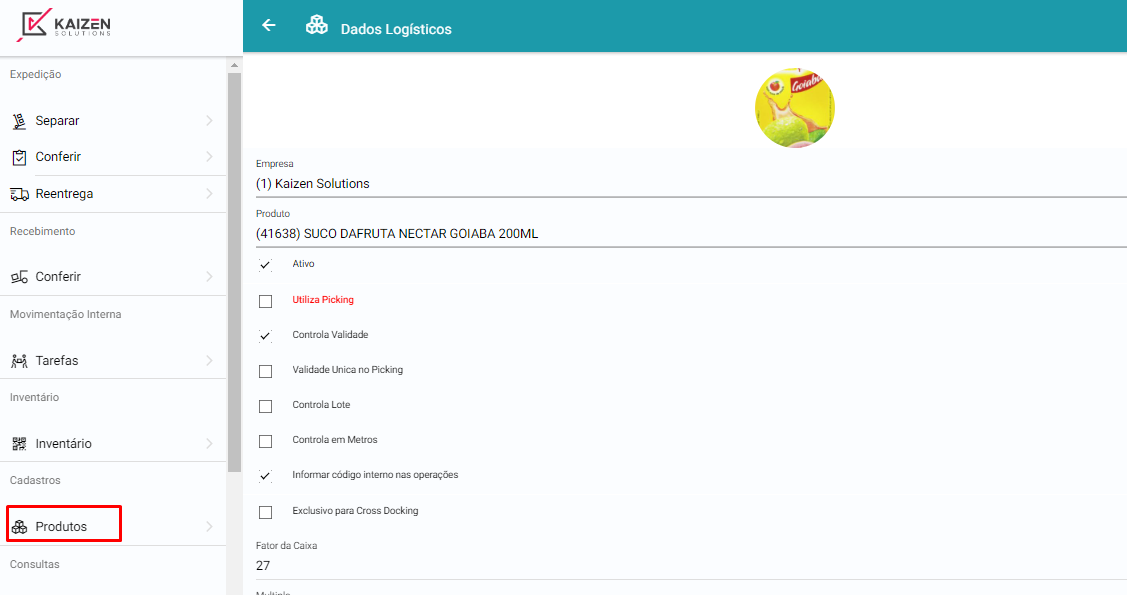Toggle the Controla Validade checkbox
The height and width of the screenshot is (595, 1127).
pos(265,336)
